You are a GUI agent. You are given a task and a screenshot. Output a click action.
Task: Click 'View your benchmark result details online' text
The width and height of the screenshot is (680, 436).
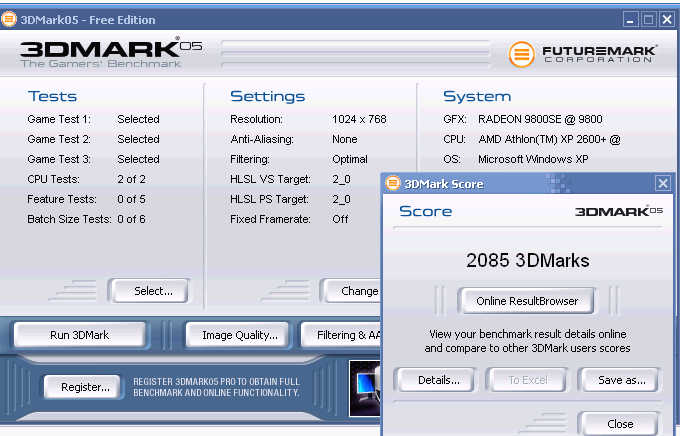click(x=528, y=334)
